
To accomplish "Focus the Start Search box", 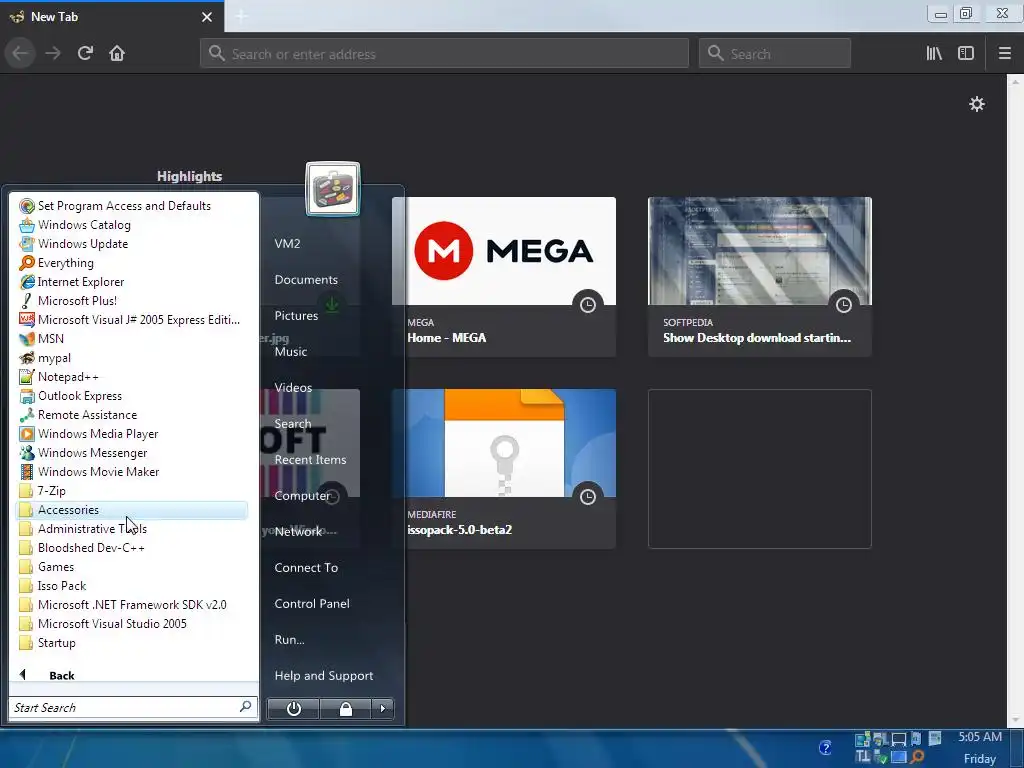I will click(133, 707).
